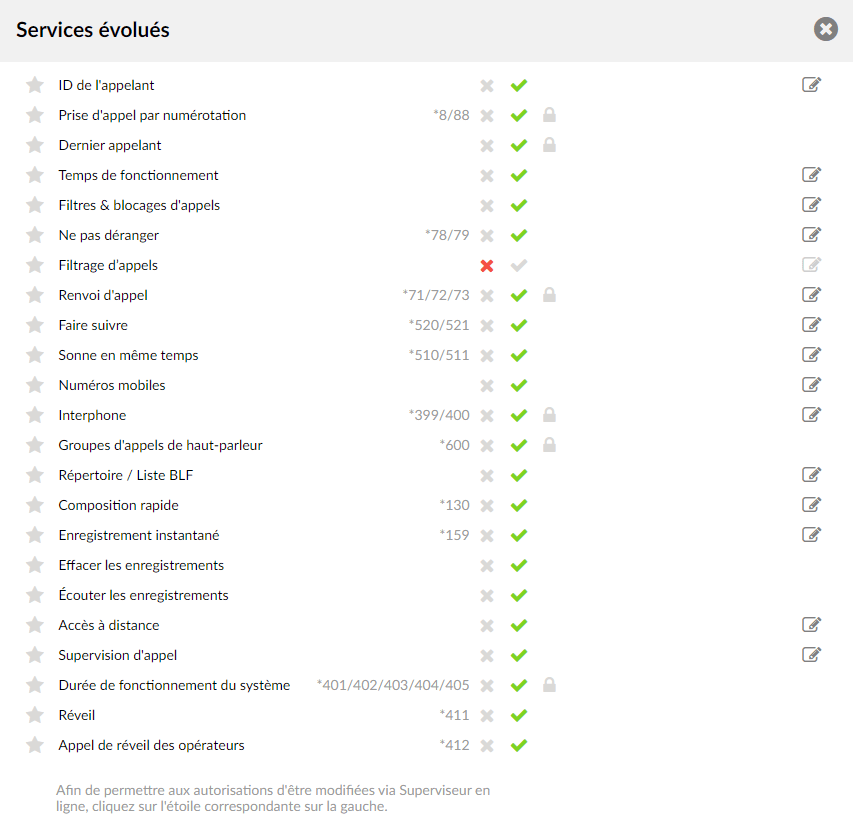Click lock icon on Groupes d'appels de haut-parleur
Screen dimensions: 853x829
[549, 444]
